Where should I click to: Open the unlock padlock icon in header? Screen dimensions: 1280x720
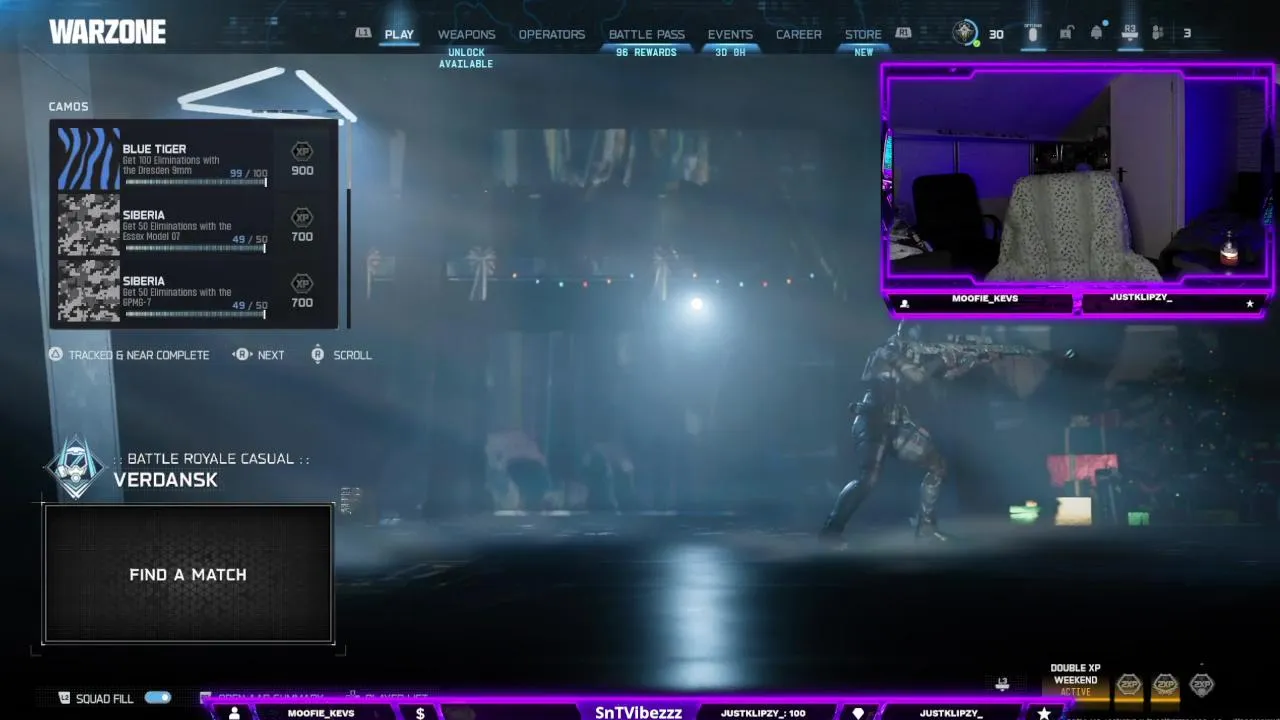[x=1066, y=33]
